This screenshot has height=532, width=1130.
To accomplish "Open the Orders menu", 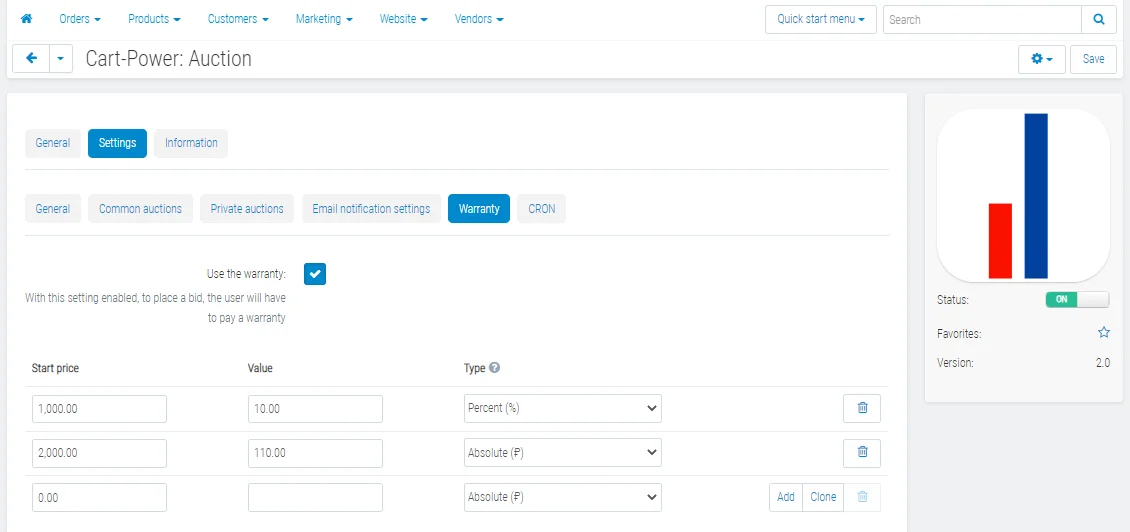I will click(80, 19).
